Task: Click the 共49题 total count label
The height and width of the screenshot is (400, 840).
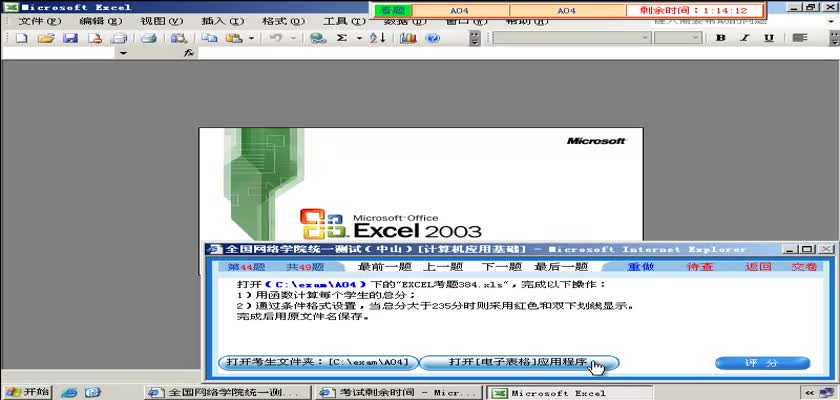Action: 305,267
